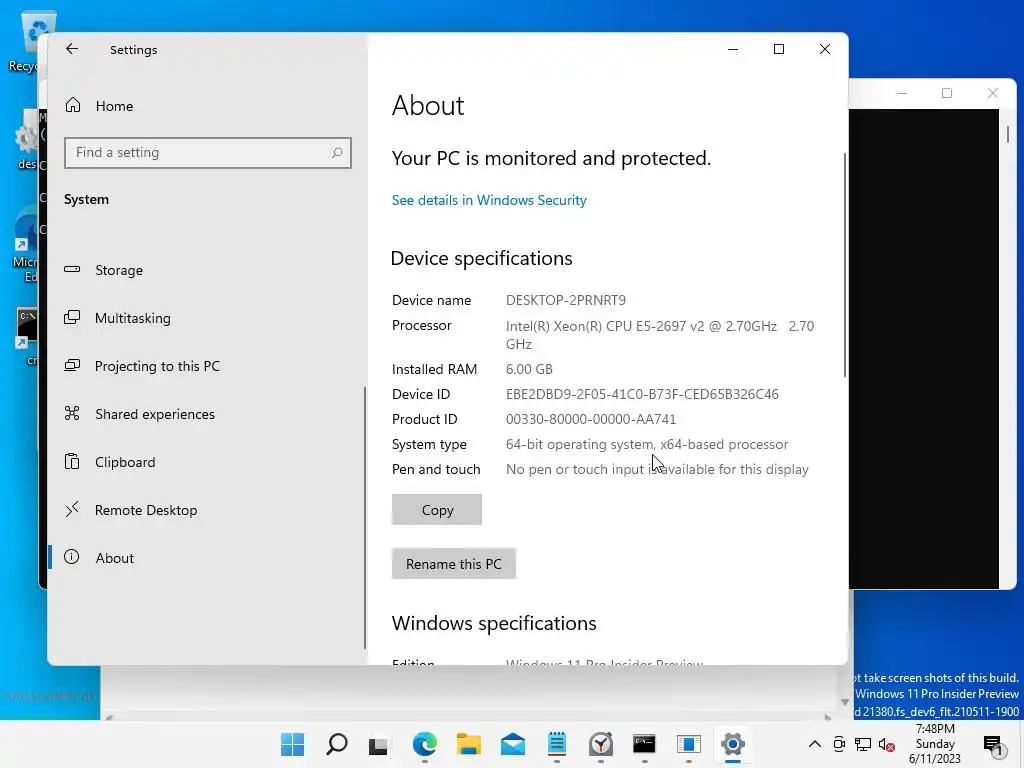Image resolution: width=1024 pixels, height=768 pixels.
Task: Select the Installed RAM value 6.00 GB
Action: click(529, 369)
